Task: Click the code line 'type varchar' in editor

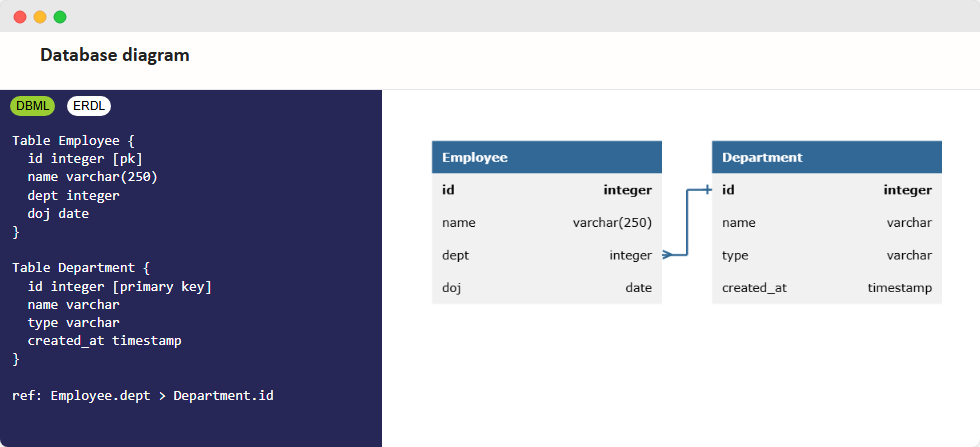Action: point(74,323)
